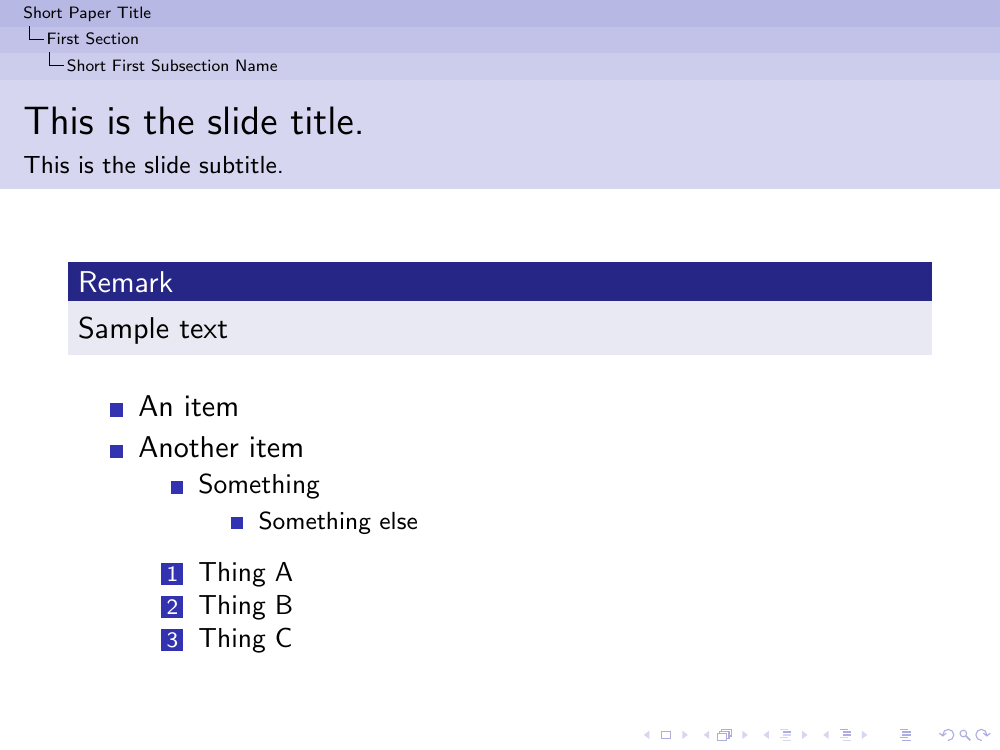The image size is (1000, 750).
Task: Go to next slide using the arrow
Action: tap(684, 736)
